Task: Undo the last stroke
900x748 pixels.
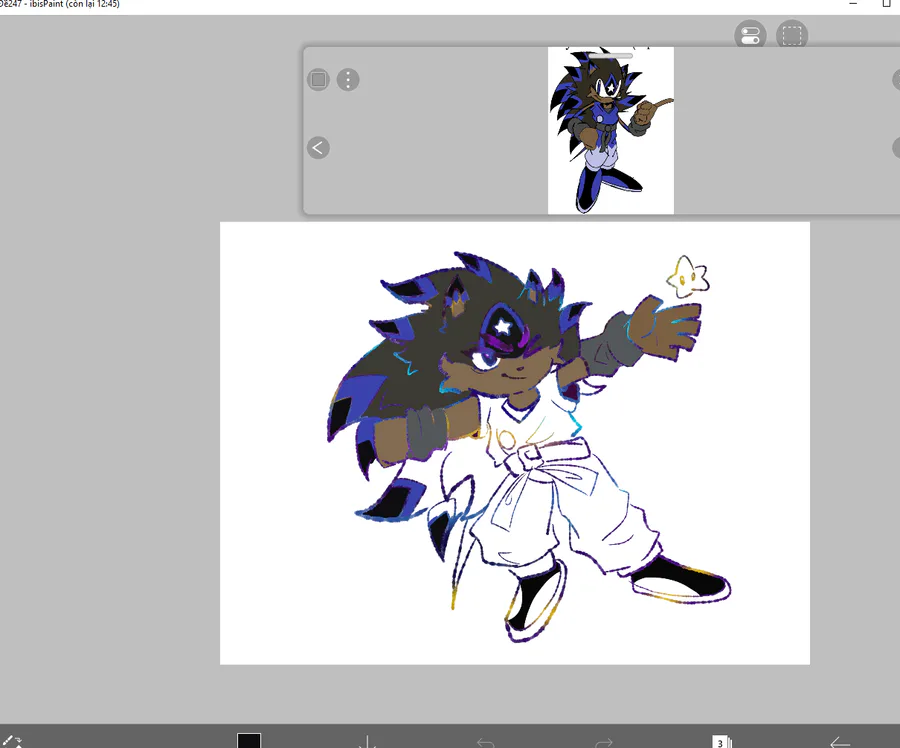Action: pos(486,742)
